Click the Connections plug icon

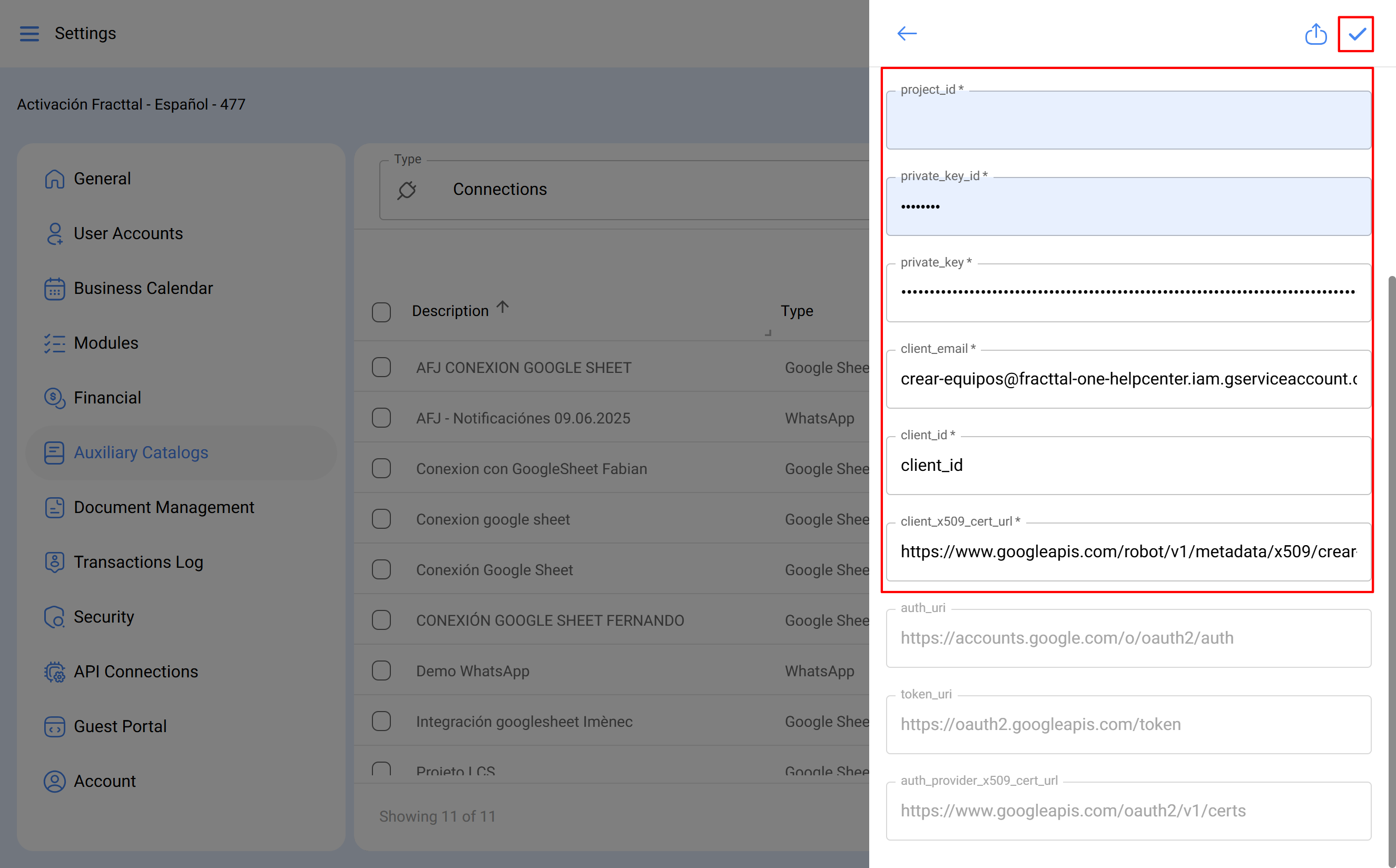tap(406, 190)
